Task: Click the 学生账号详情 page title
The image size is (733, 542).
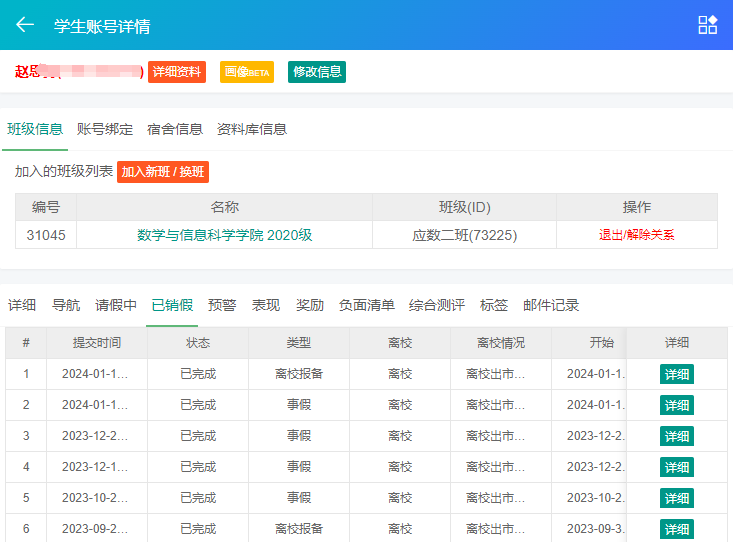Action: (102, 26)
